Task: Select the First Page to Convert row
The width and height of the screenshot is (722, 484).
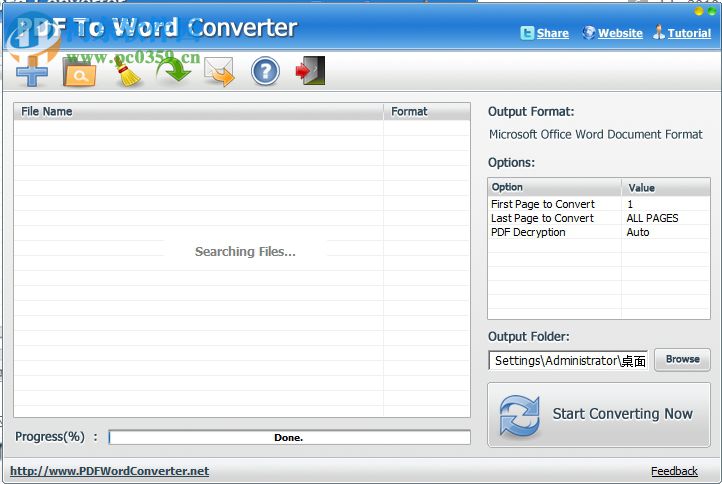Action: (599, 204)
